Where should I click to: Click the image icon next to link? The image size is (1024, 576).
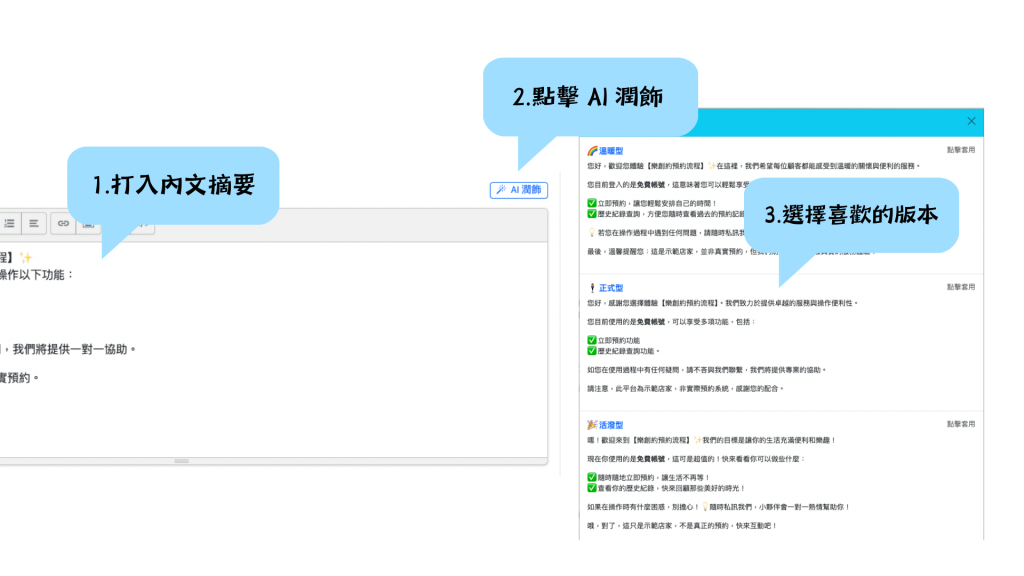(87, 223)
